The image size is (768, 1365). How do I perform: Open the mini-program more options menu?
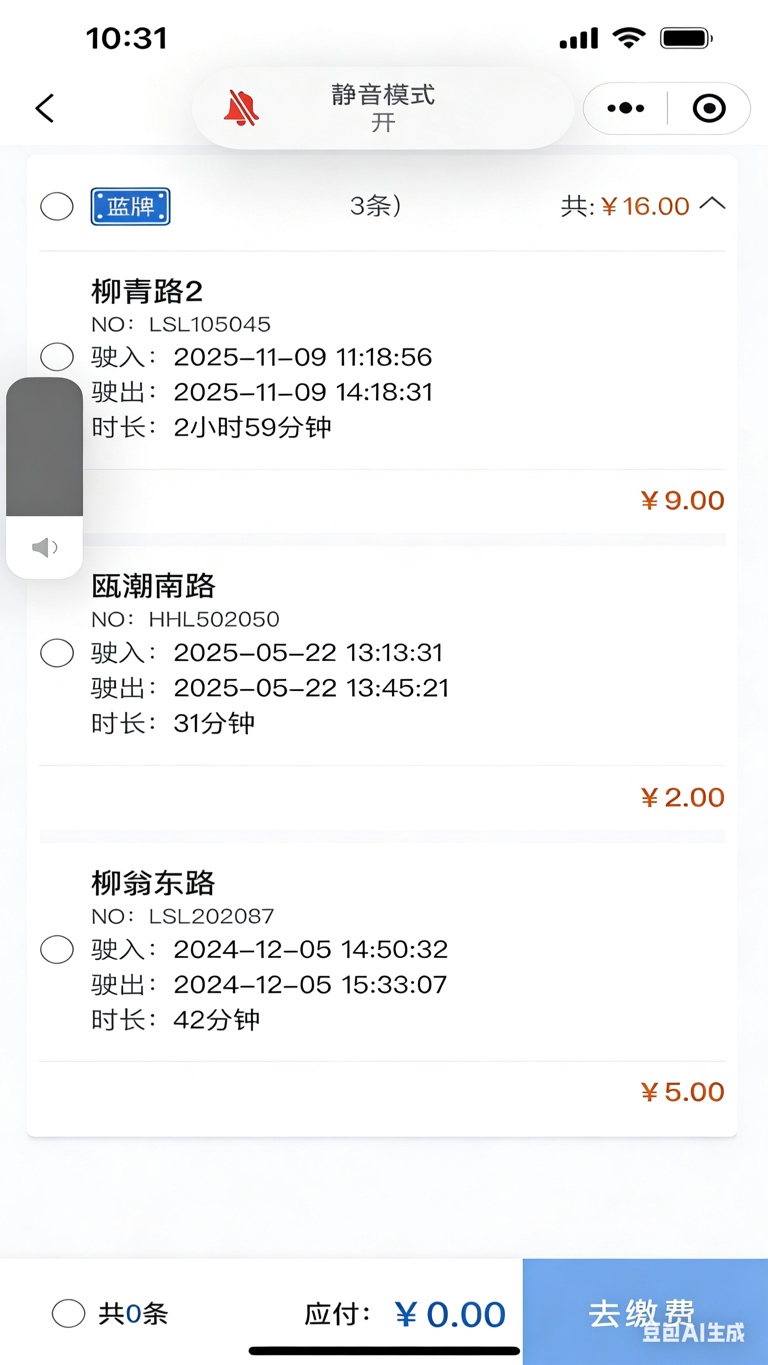626,108
